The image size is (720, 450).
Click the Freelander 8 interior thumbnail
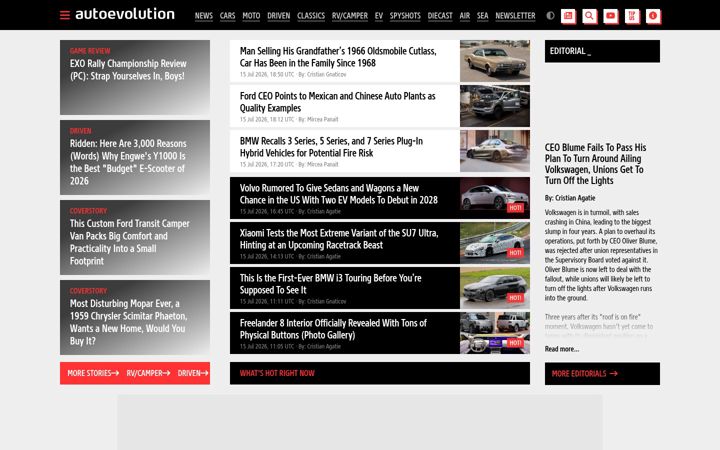click(495, 333)
